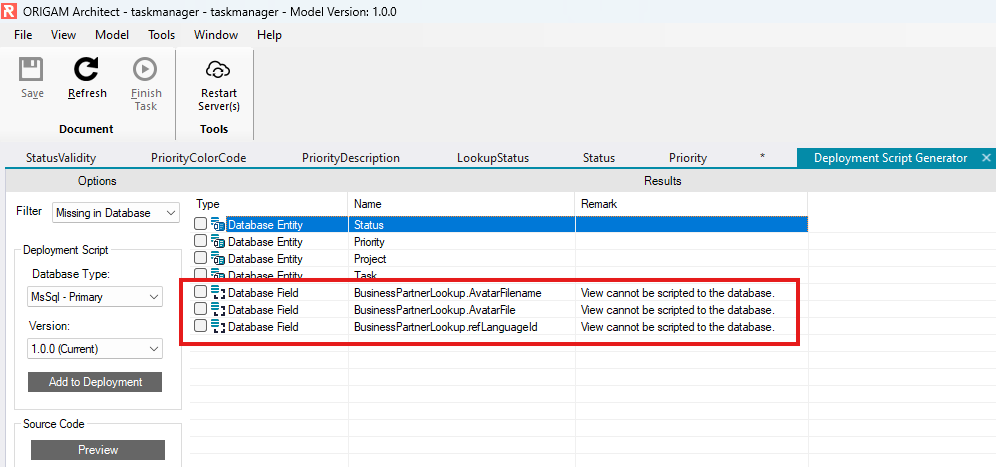Screen dimensions: 996x467
Task: Click the Database Entity icon in Status row
Action: 218,224
